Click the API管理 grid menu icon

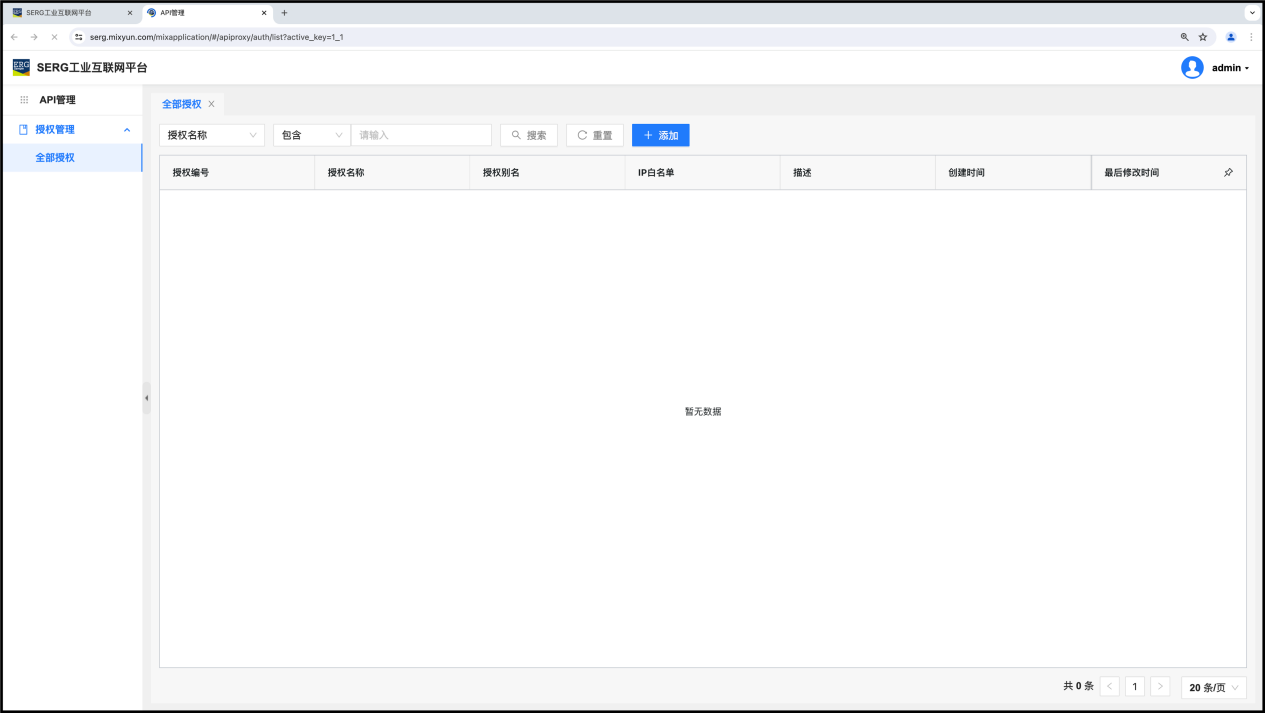point(24,100)
